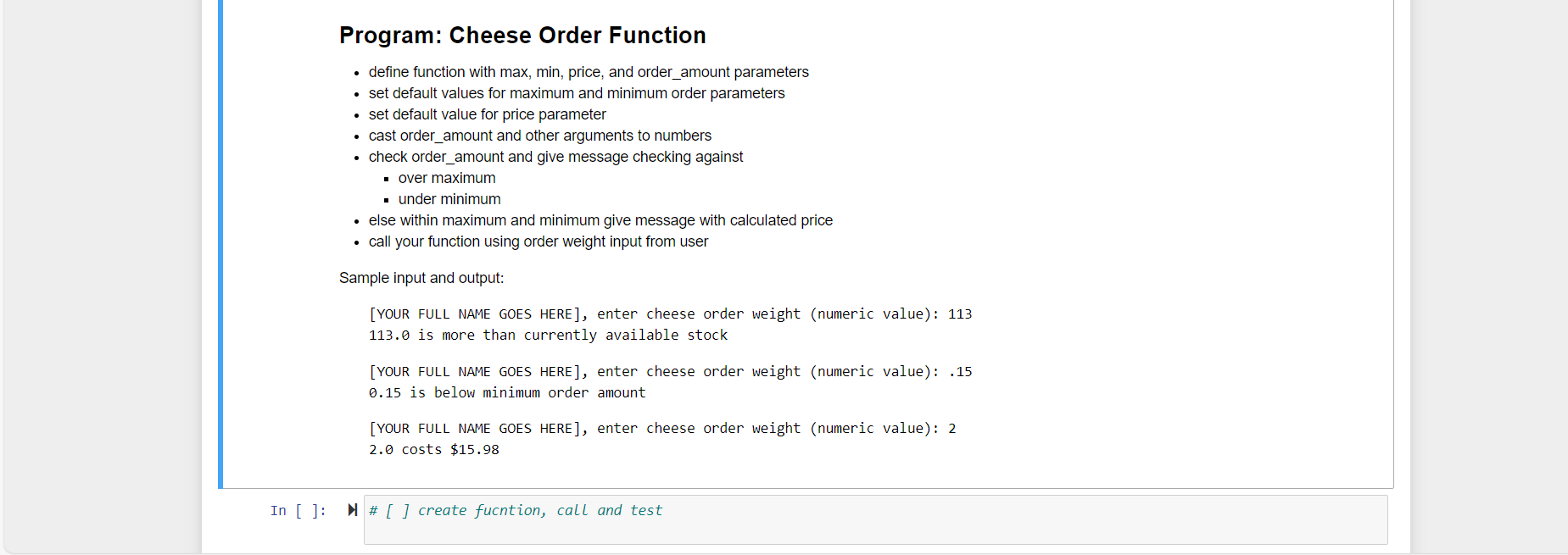Click bullet 'define function with max, min, price, and order_amount parameters'
The image size is (1568, 555).
click(x=589, y=72)
